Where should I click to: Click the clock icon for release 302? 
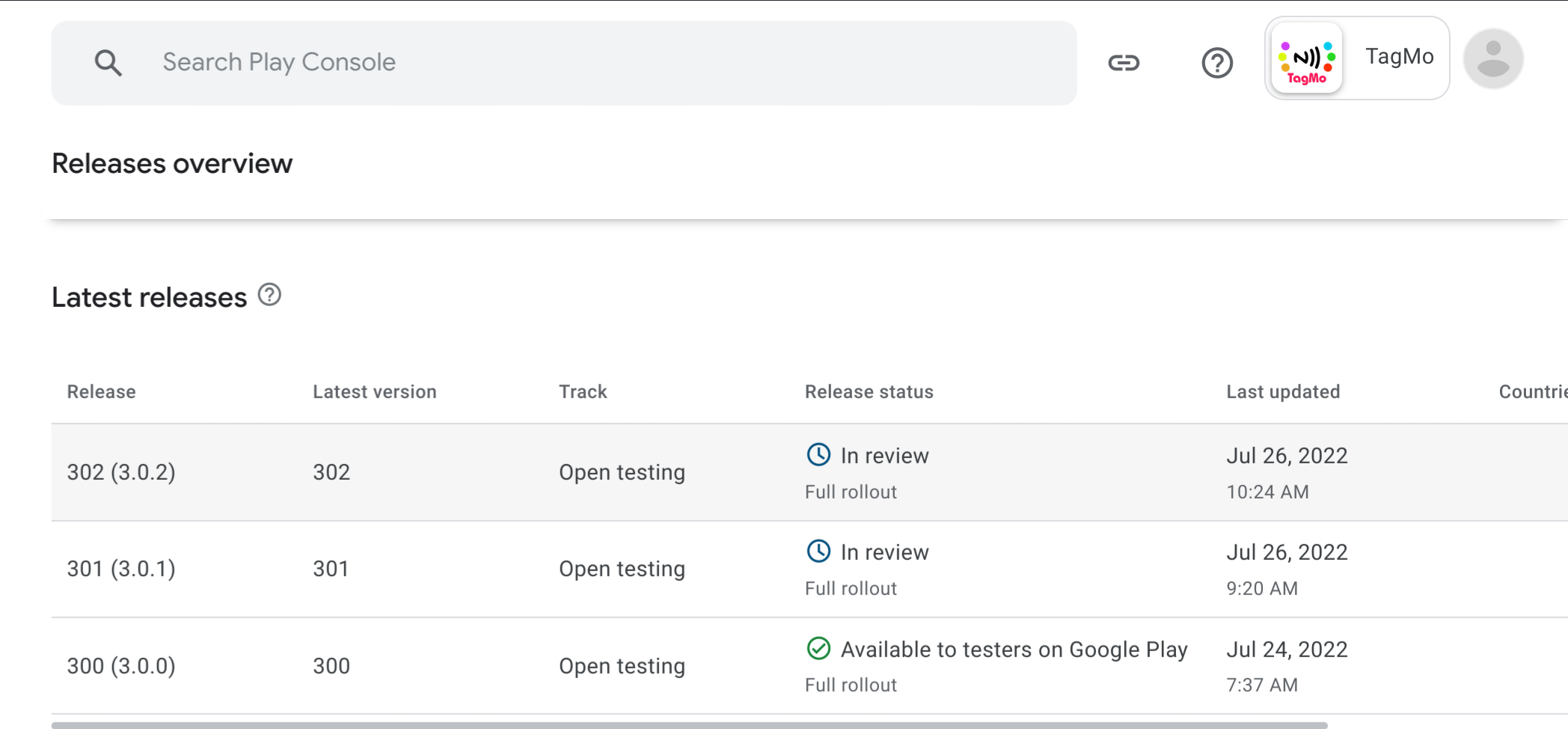(818, 454)
